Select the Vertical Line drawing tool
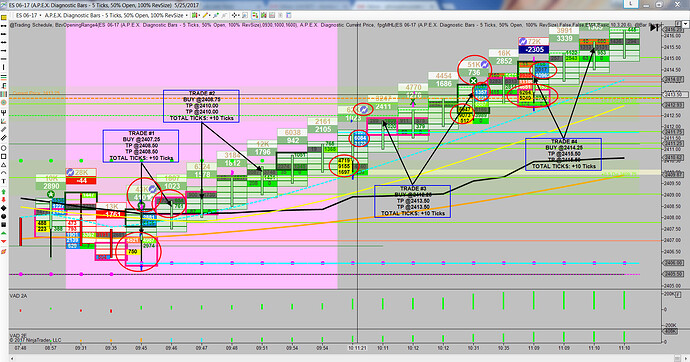The height and width of the screenshot is (362, 690). pos(4,67)
